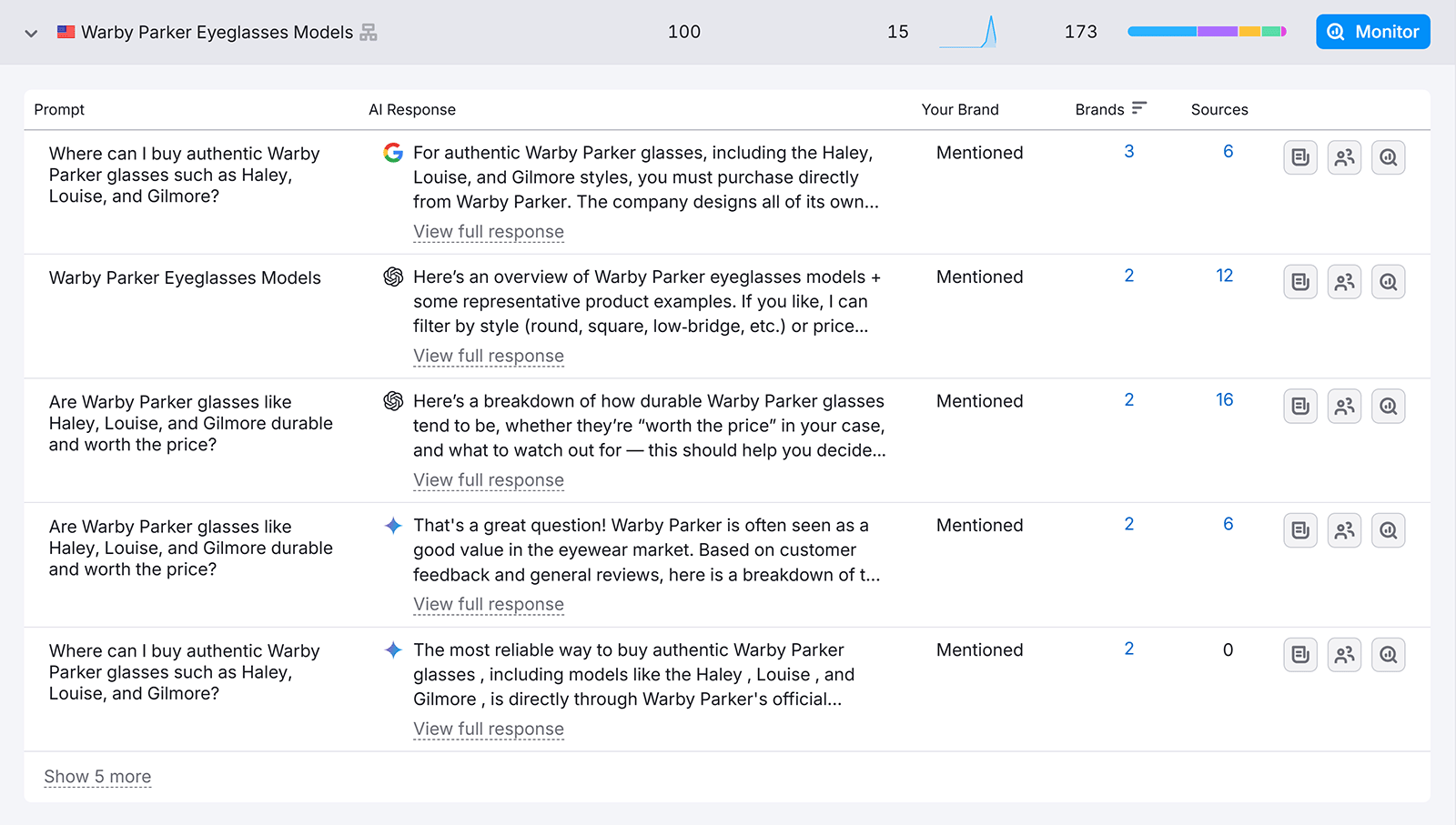Expand the list with Show 5 more

pos(97,777)
